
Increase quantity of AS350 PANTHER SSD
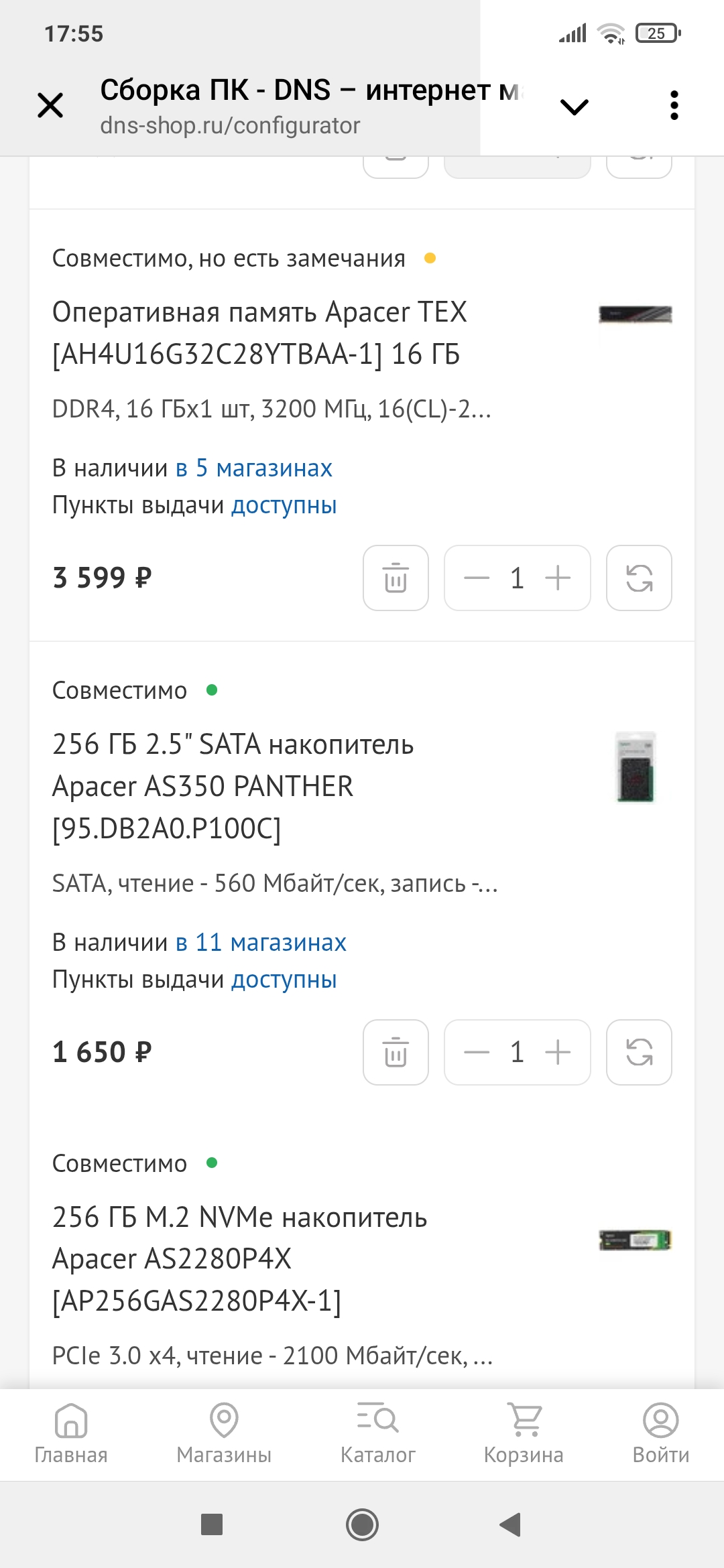pyautogui.click(x=558, y=1052)
